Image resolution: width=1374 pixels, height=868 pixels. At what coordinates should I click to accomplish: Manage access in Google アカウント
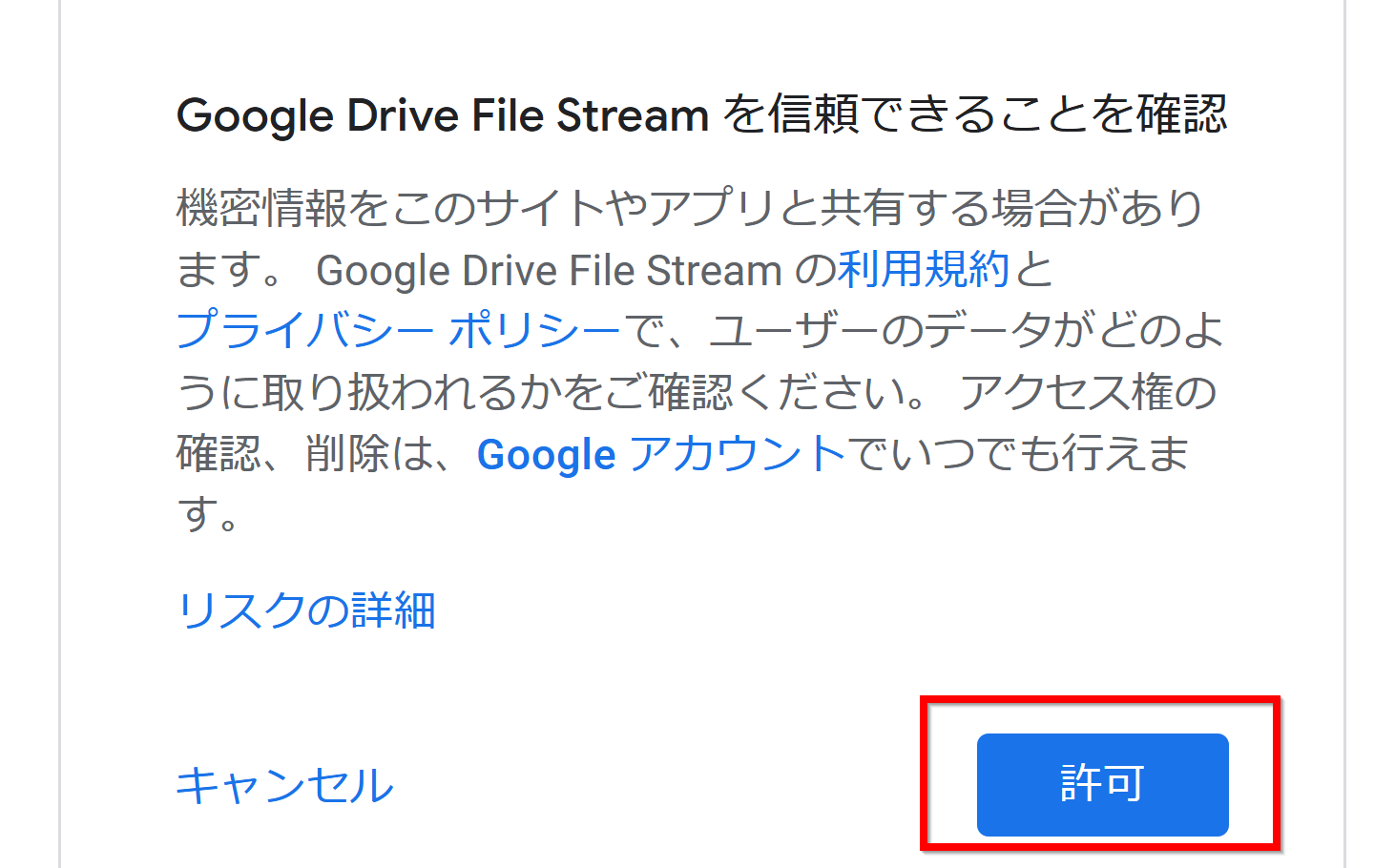click(x=661, y=454)
